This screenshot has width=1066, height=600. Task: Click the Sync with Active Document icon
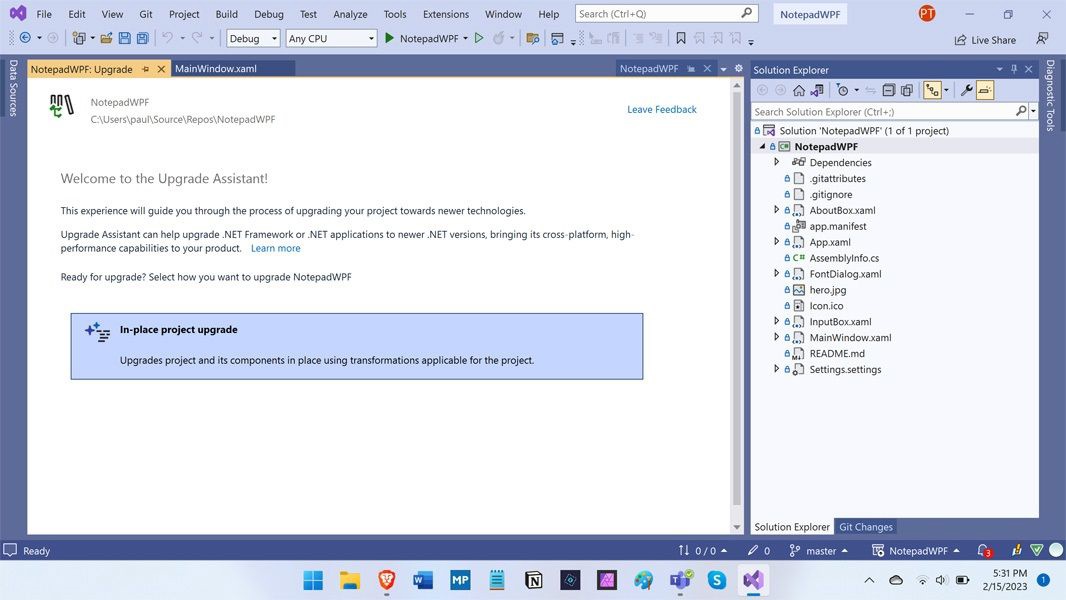[x=871, y=90]
